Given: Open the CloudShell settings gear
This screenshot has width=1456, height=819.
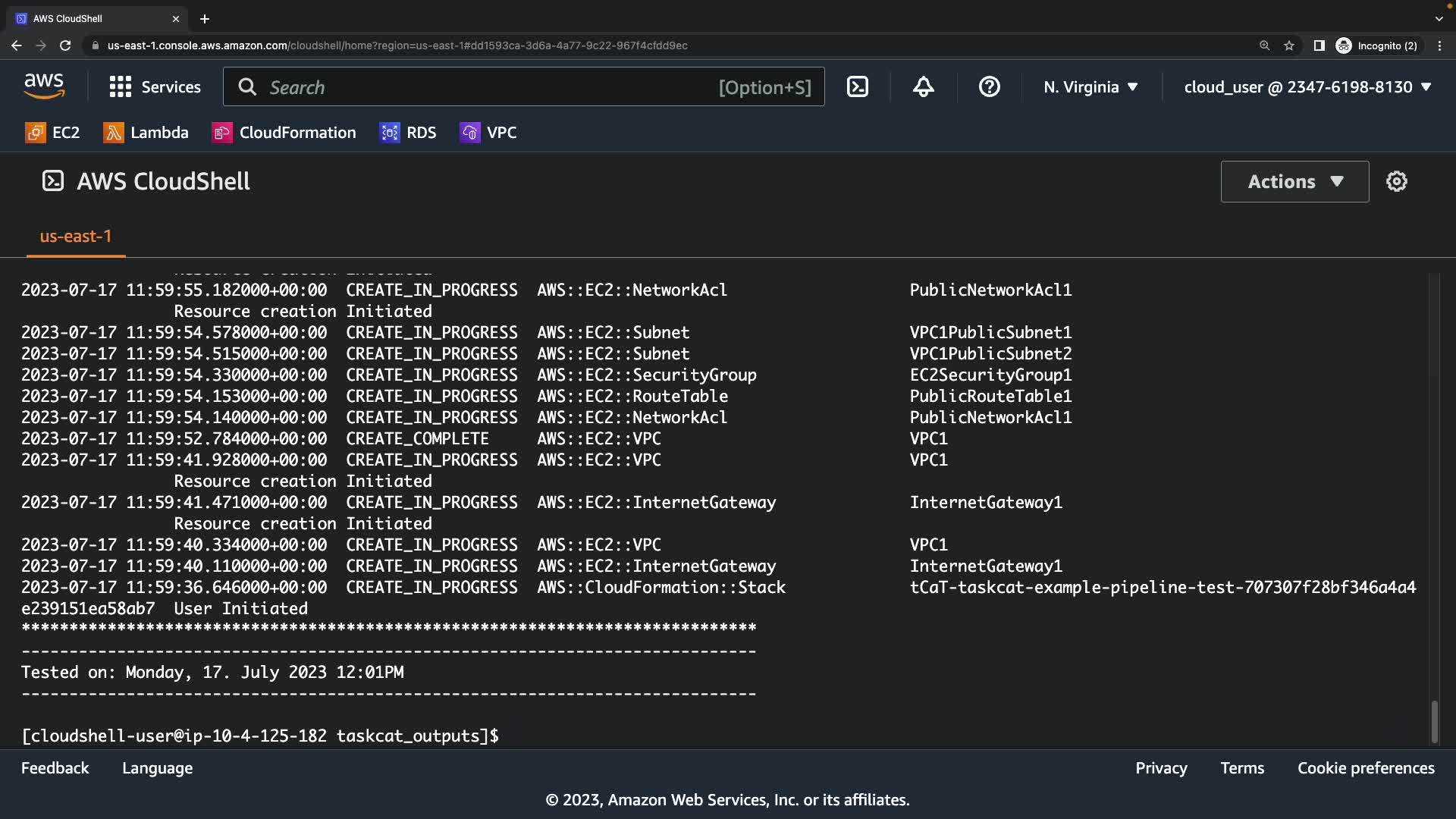Looking at the screenshot, I should 1396,181.
